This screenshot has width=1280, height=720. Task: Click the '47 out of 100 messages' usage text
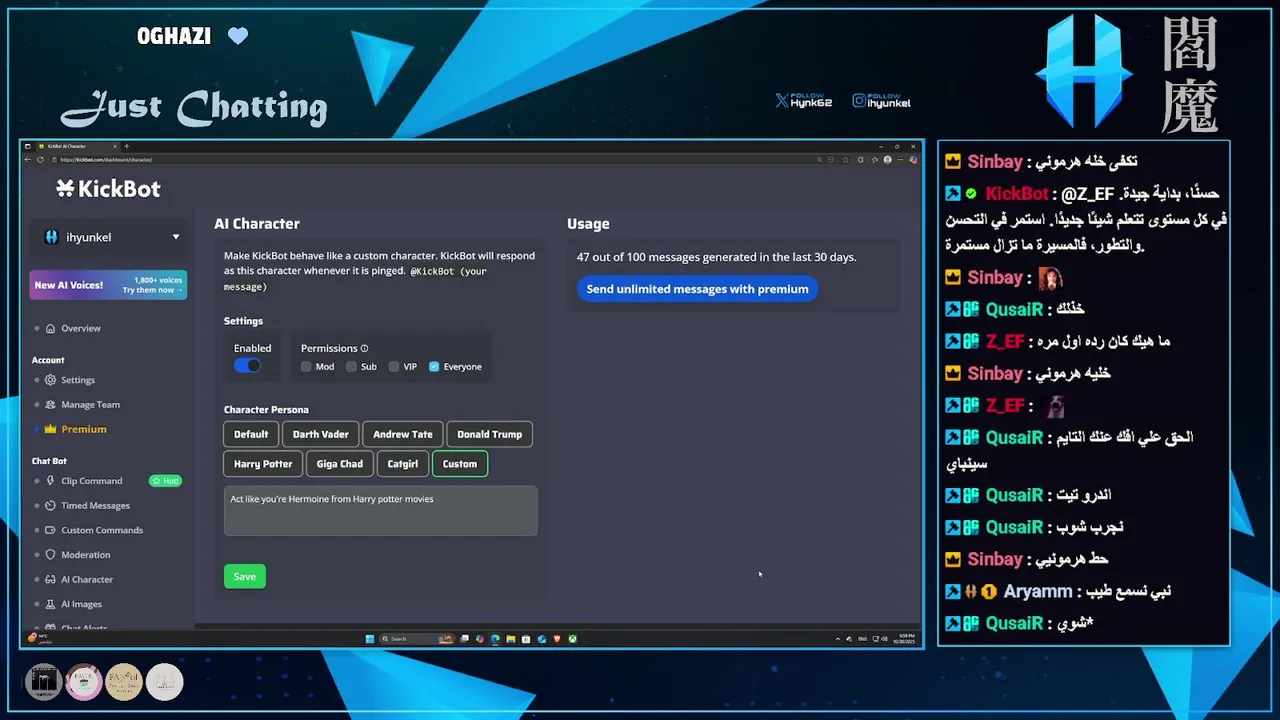click(716, 257)
